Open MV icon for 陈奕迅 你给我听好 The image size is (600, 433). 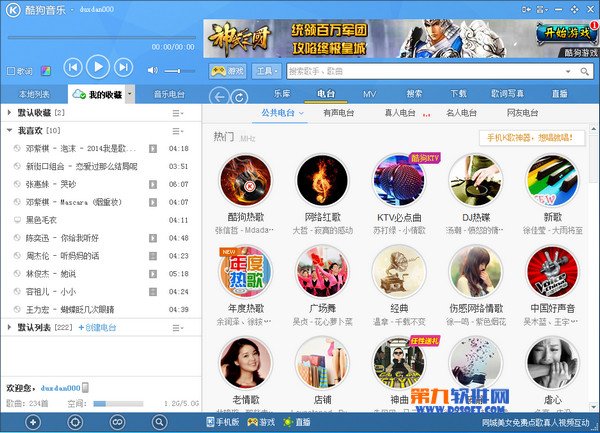point(153,238)
